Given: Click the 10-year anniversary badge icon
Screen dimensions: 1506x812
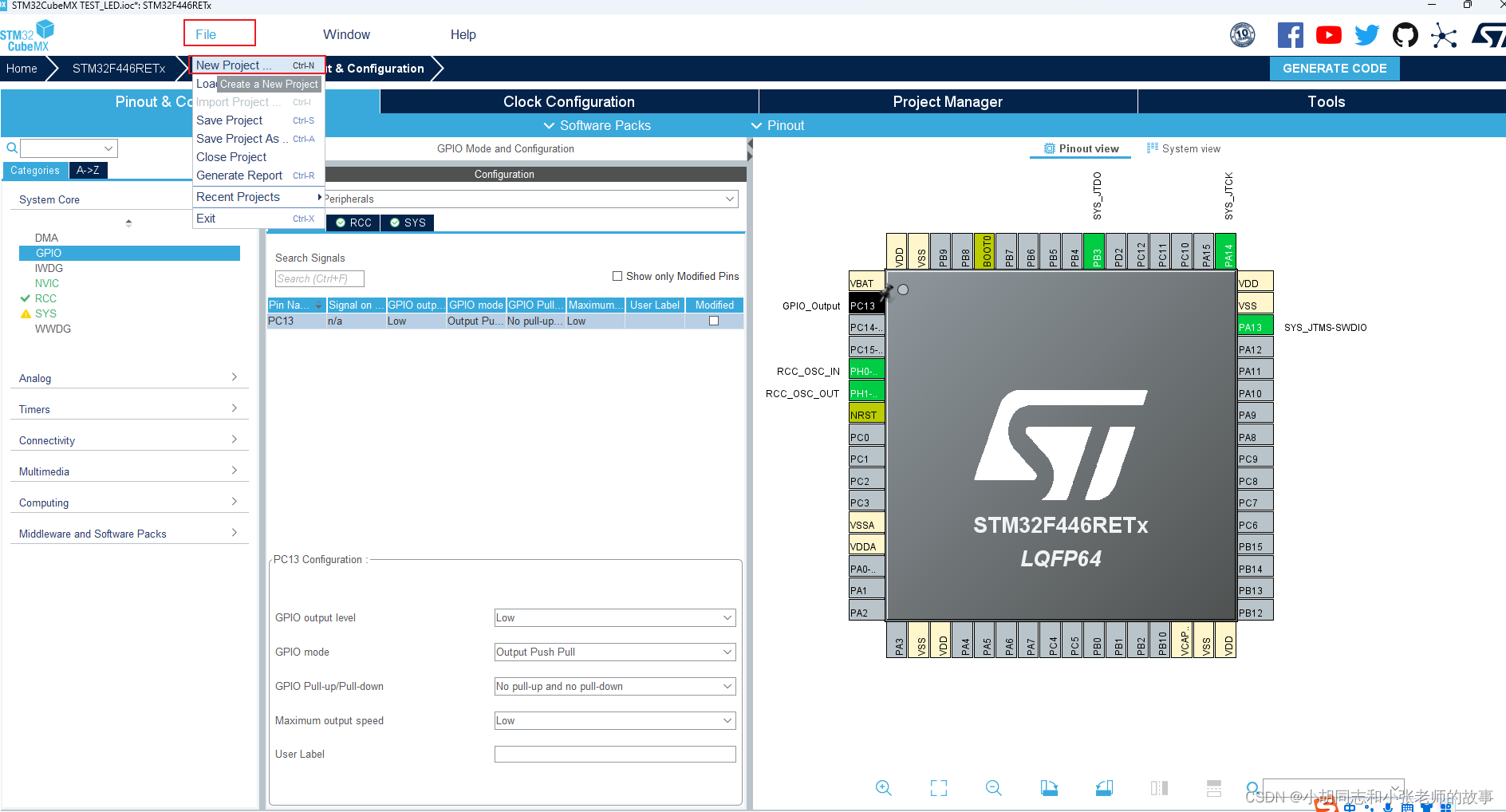Looking at the screenshot, I should coord(1243,35).
